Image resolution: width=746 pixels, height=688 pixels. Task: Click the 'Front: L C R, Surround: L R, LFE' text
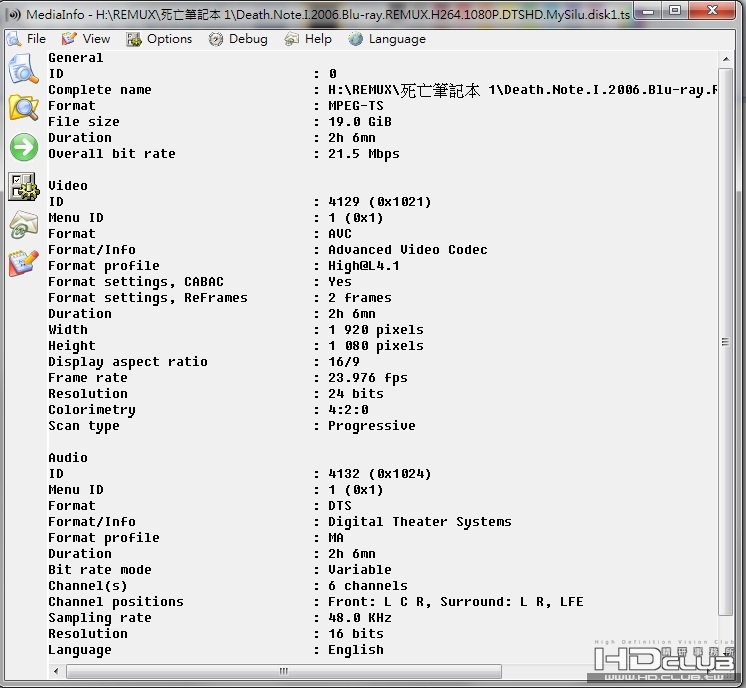pos(456,602)
